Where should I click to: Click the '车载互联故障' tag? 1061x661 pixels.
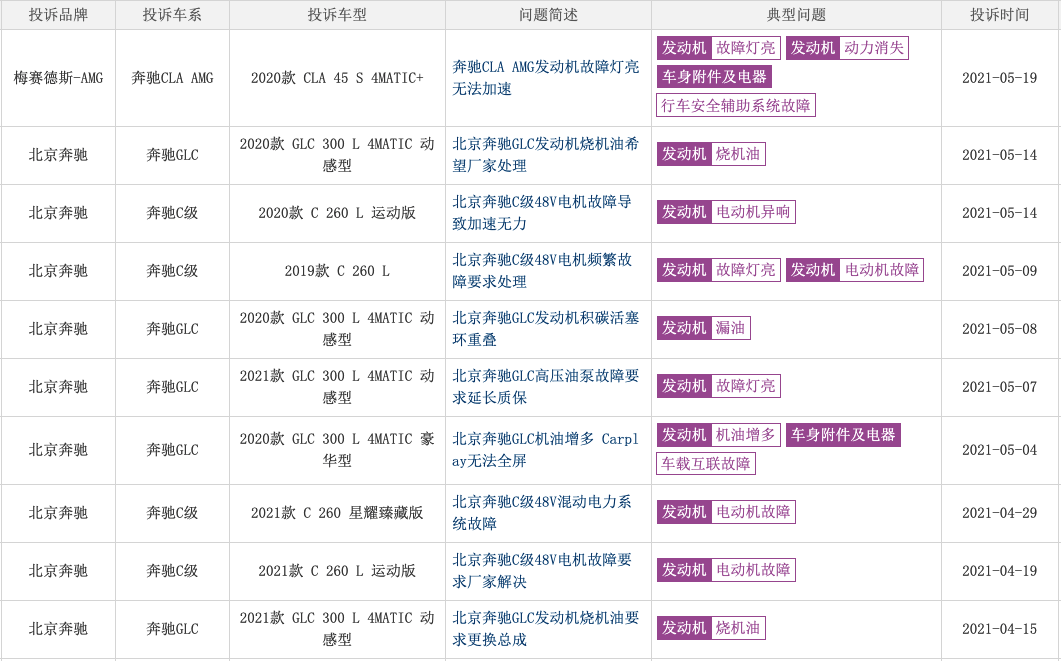click(706, 464)
